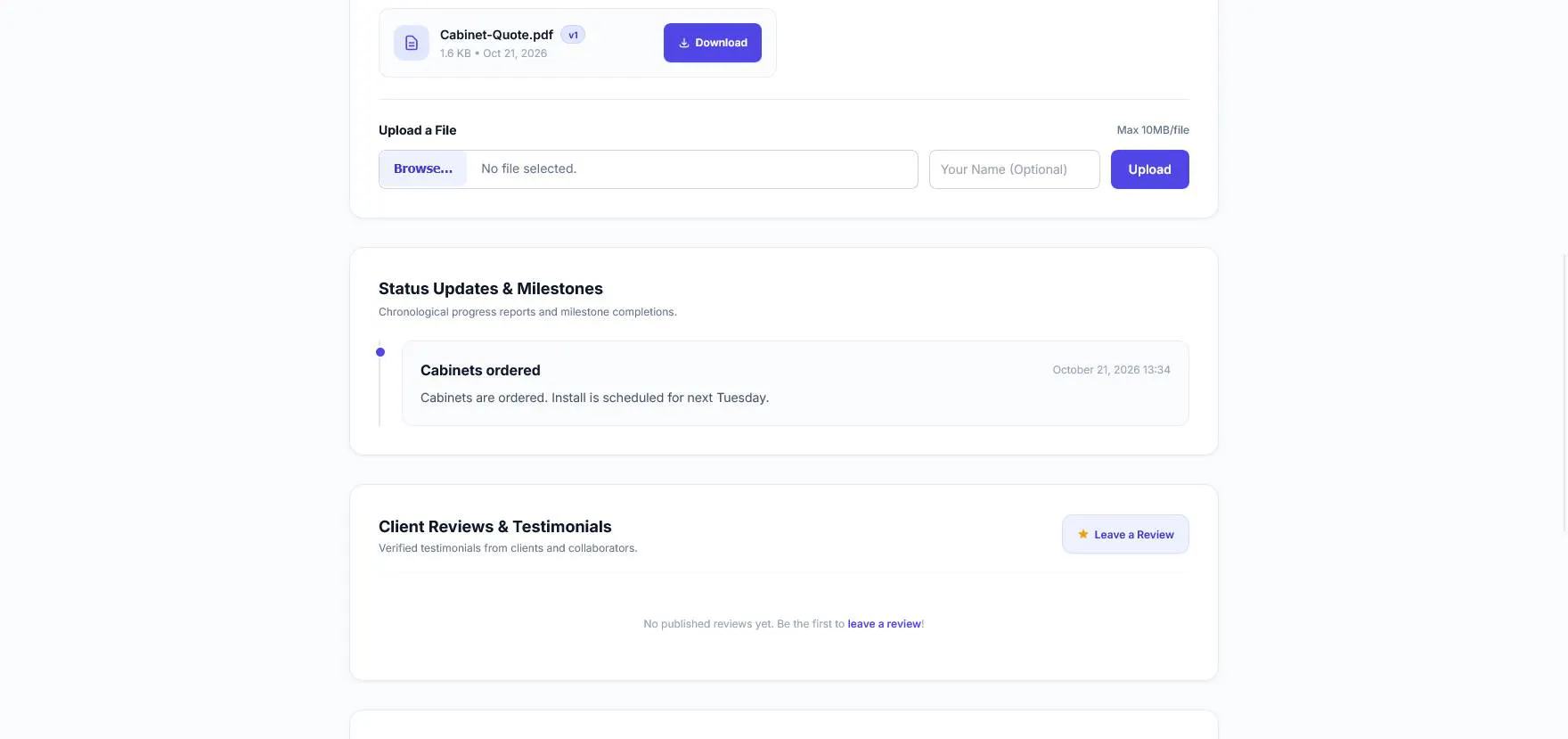Image resolution: width=1568 pixels, height=739 pixels.
Task: Click the 'Install is scheduled for next Tuesday' message
Action: [x=660, y=398]
